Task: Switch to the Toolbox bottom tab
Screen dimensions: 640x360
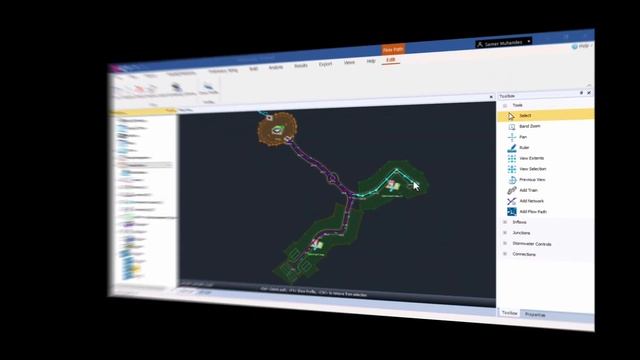Action: 509,313
